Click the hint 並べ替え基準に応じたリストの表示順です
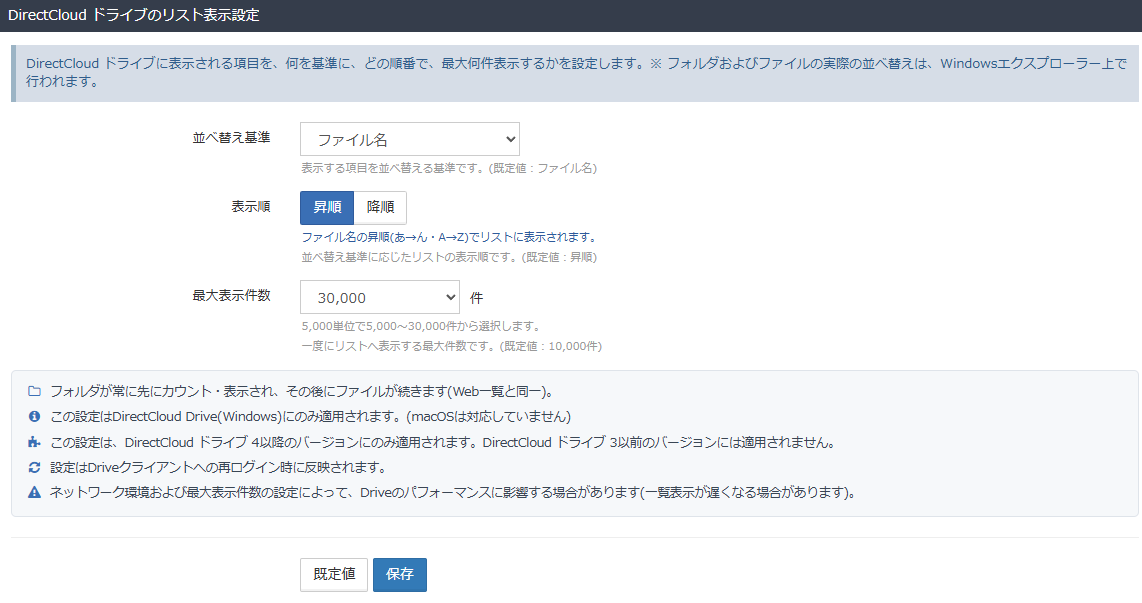1142x603 pixels. pos(449,257)
